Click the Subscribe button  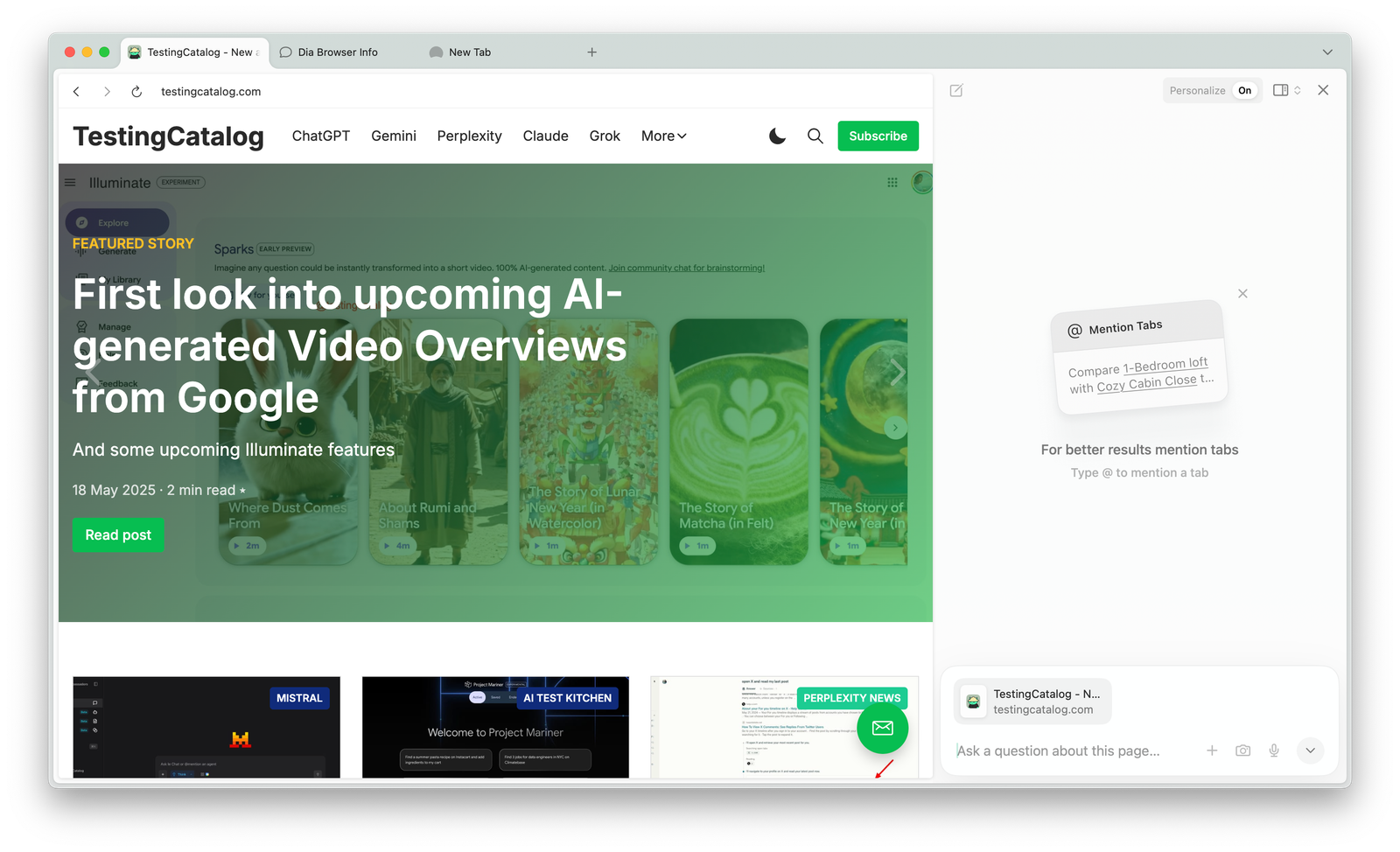(x=878, y=136)
